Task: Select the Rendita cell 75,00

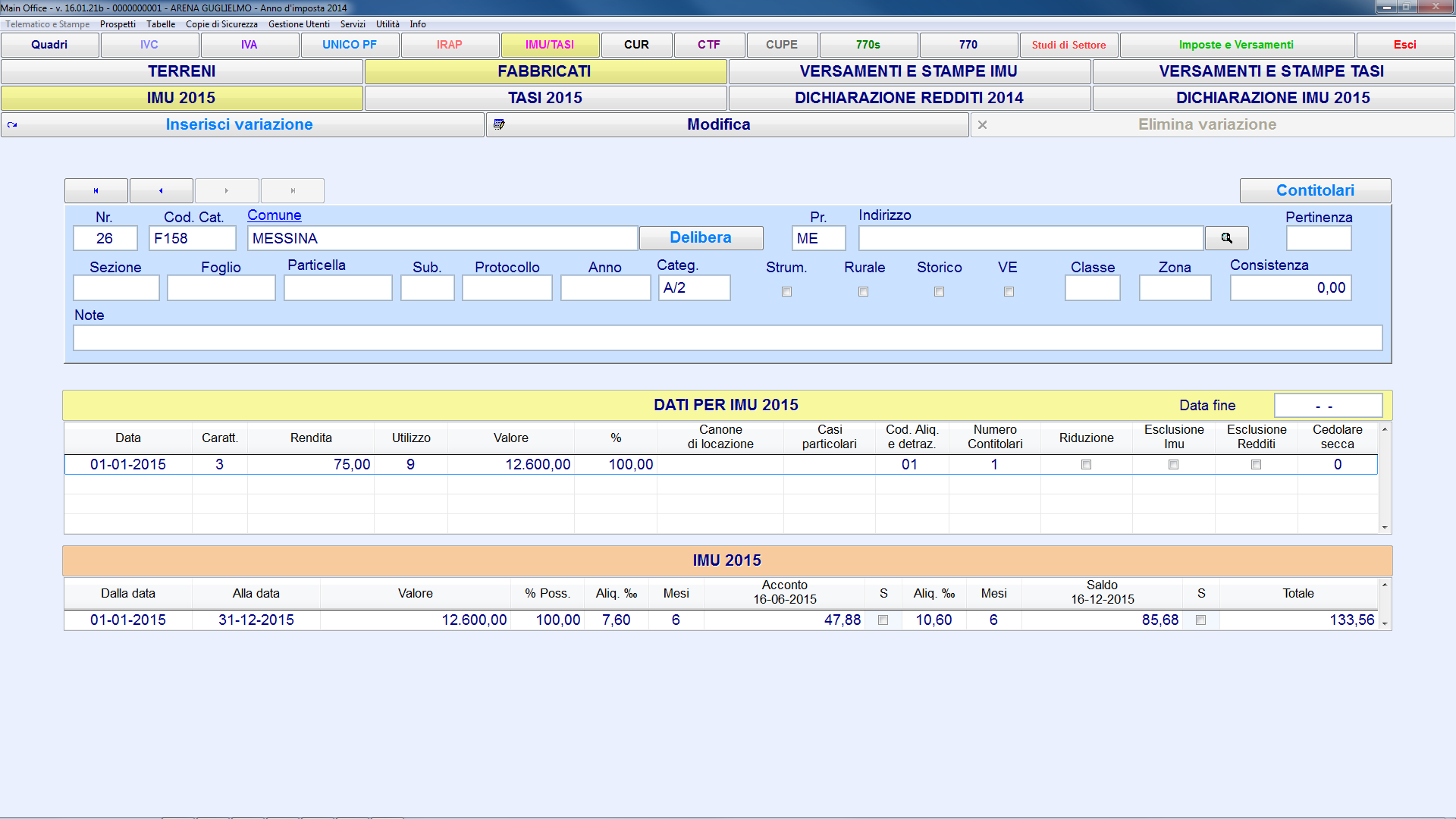Action: [x=311, y=464]
